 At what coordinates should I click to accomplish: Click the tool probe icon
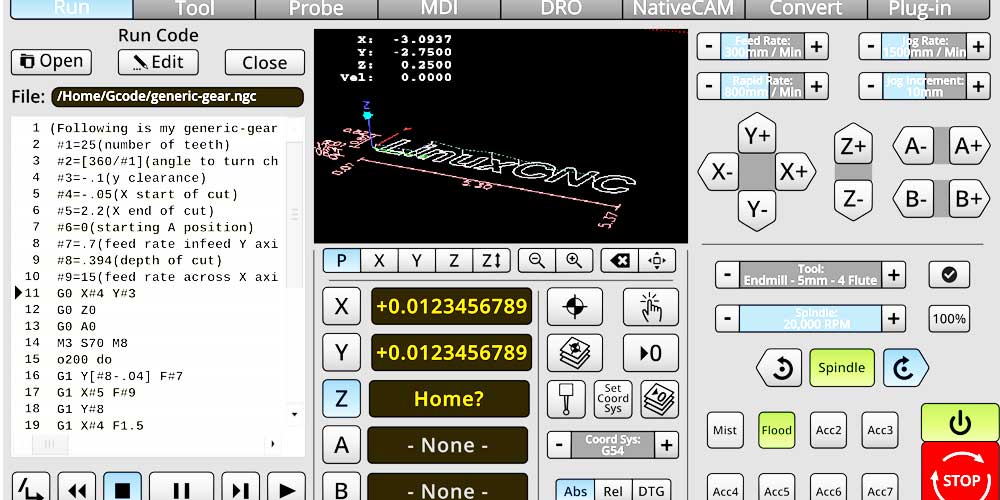coord(566,400)
